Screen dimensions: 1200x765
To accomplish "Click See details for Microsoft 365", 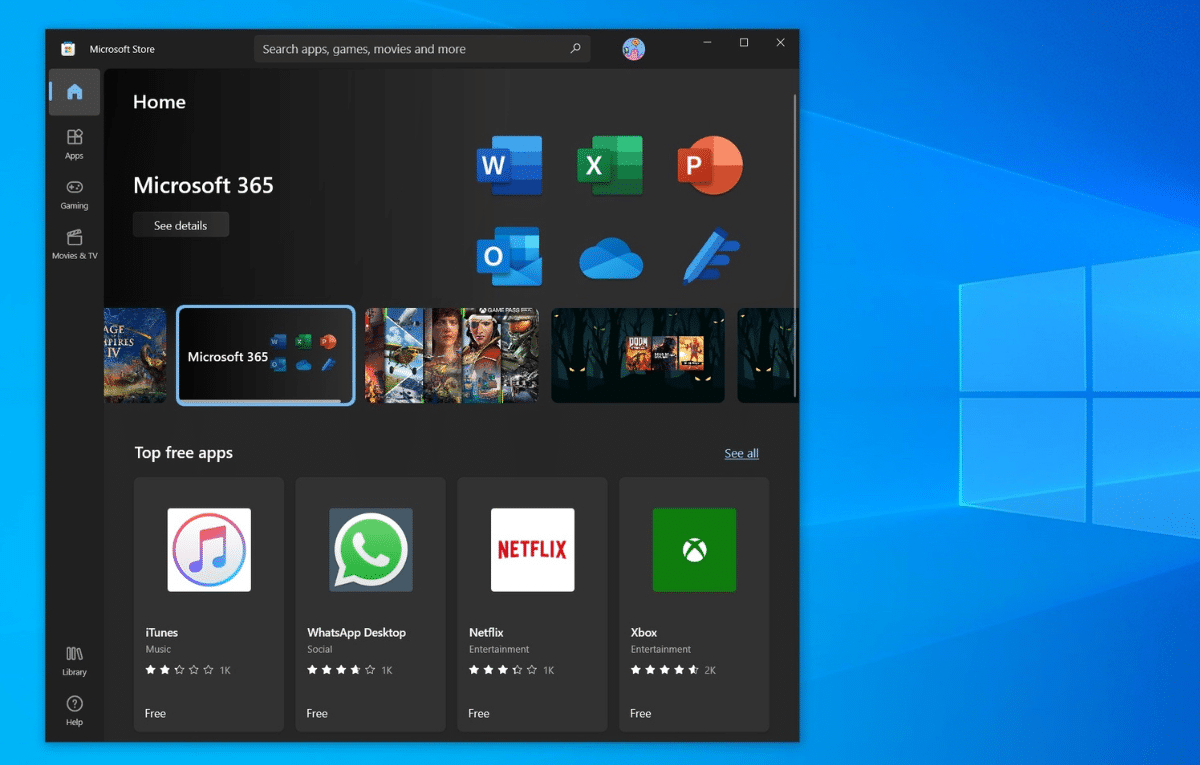I will [181, 225].
